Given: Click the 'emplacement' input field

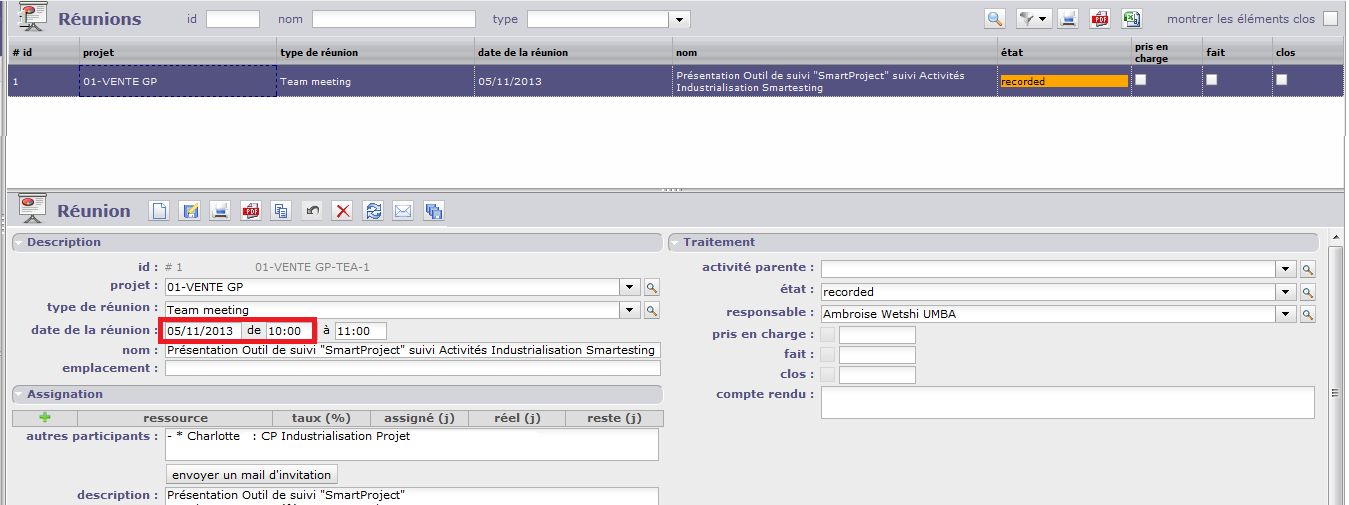Looking at the screenshot, I should 412,368.
